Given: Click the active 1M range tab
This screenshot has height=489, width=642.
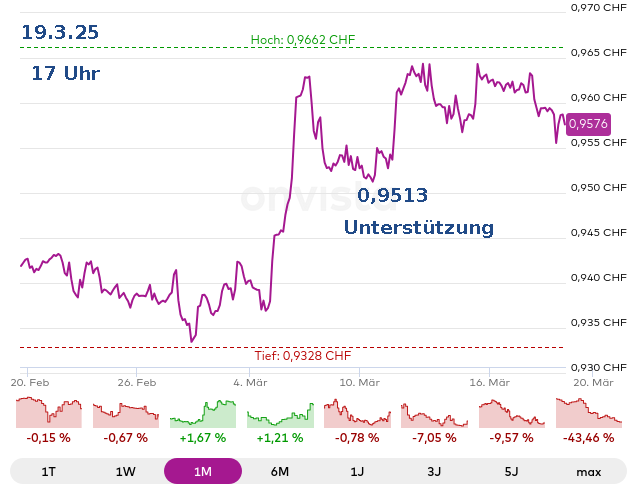Looking at the screenshot, I should [203, 471].
